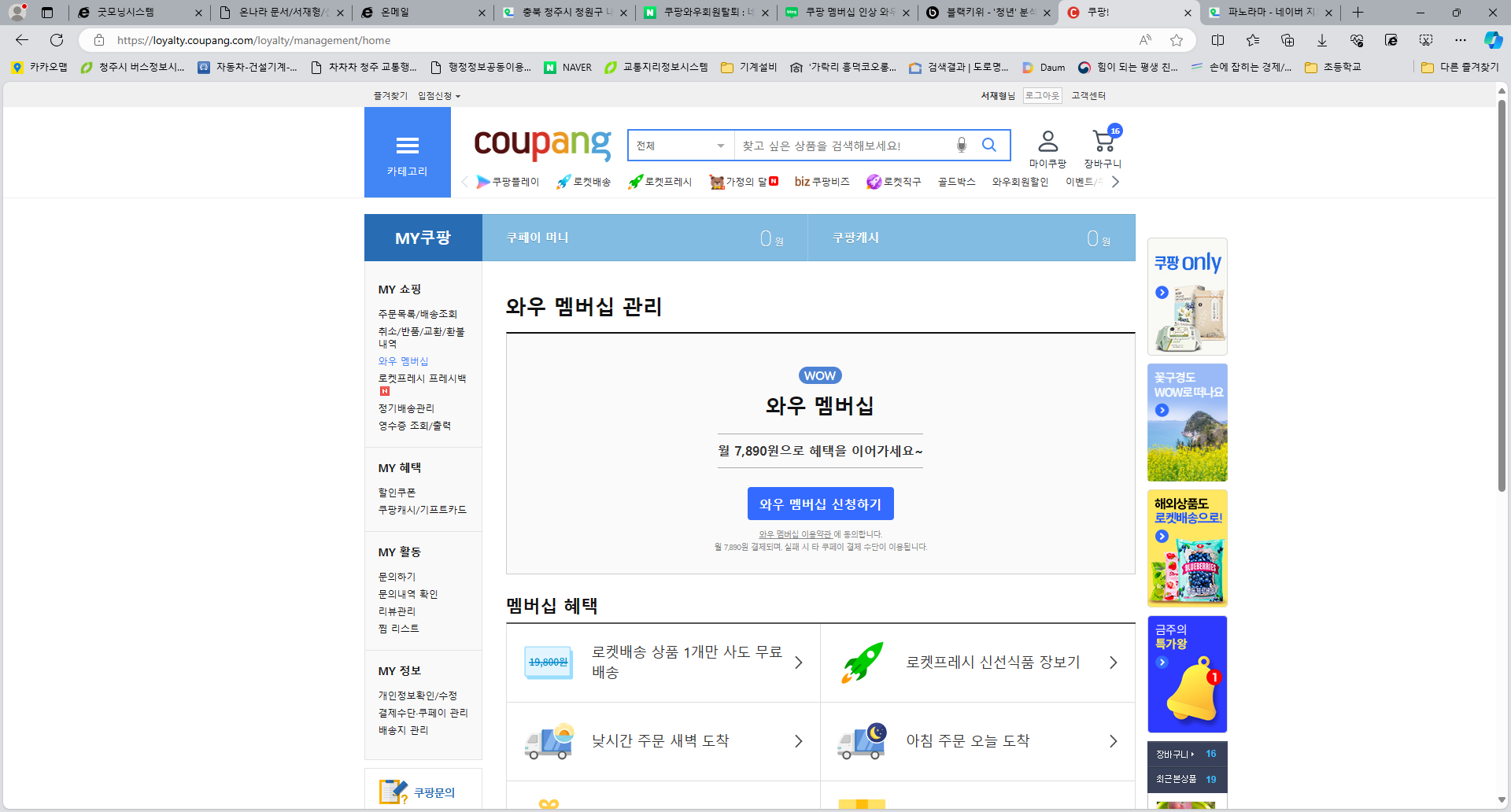Click browser back arrow

click(x=22, y=40)
